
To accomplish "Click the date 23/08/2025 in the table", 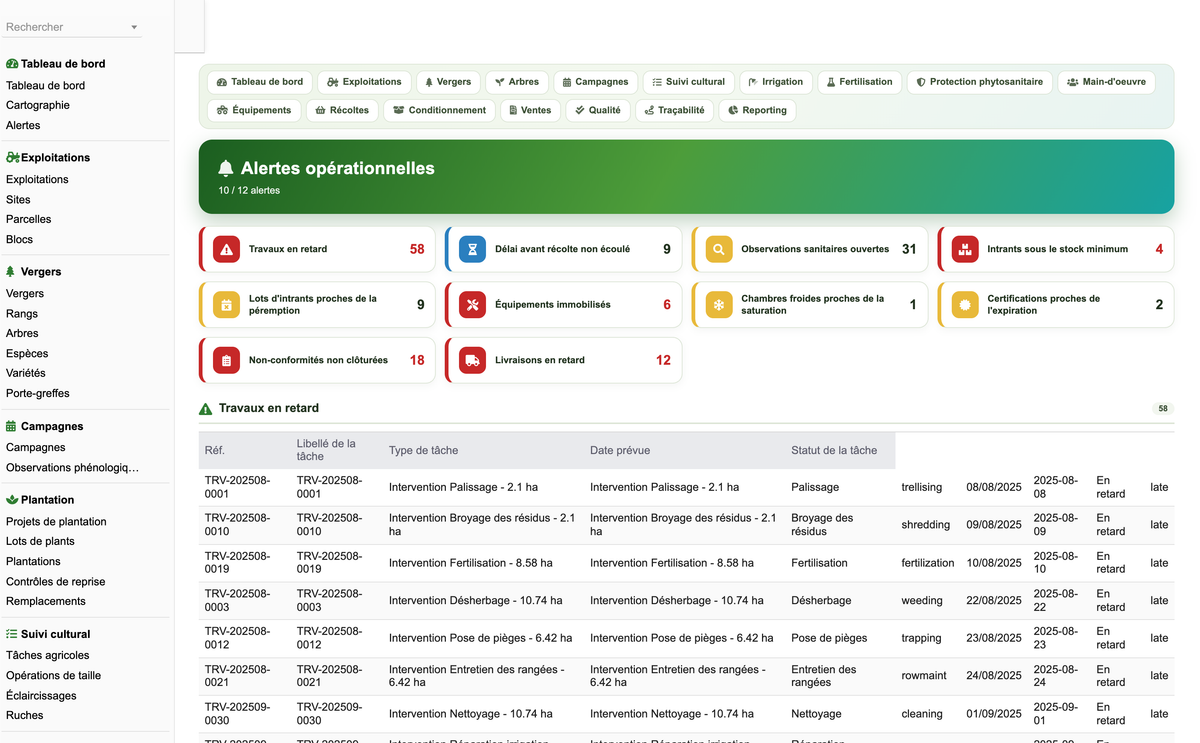I will pyautogui.click(x=994, y=638).
